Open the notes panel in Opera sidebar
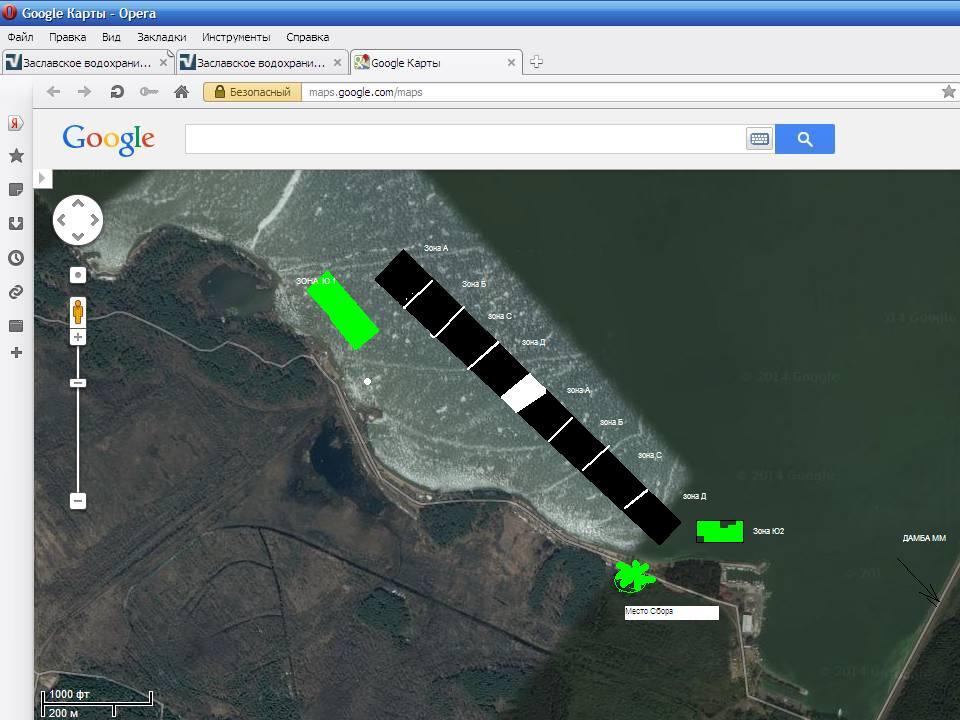The width and height of the screenshot is (960, 720). click(x=16, y=190)
